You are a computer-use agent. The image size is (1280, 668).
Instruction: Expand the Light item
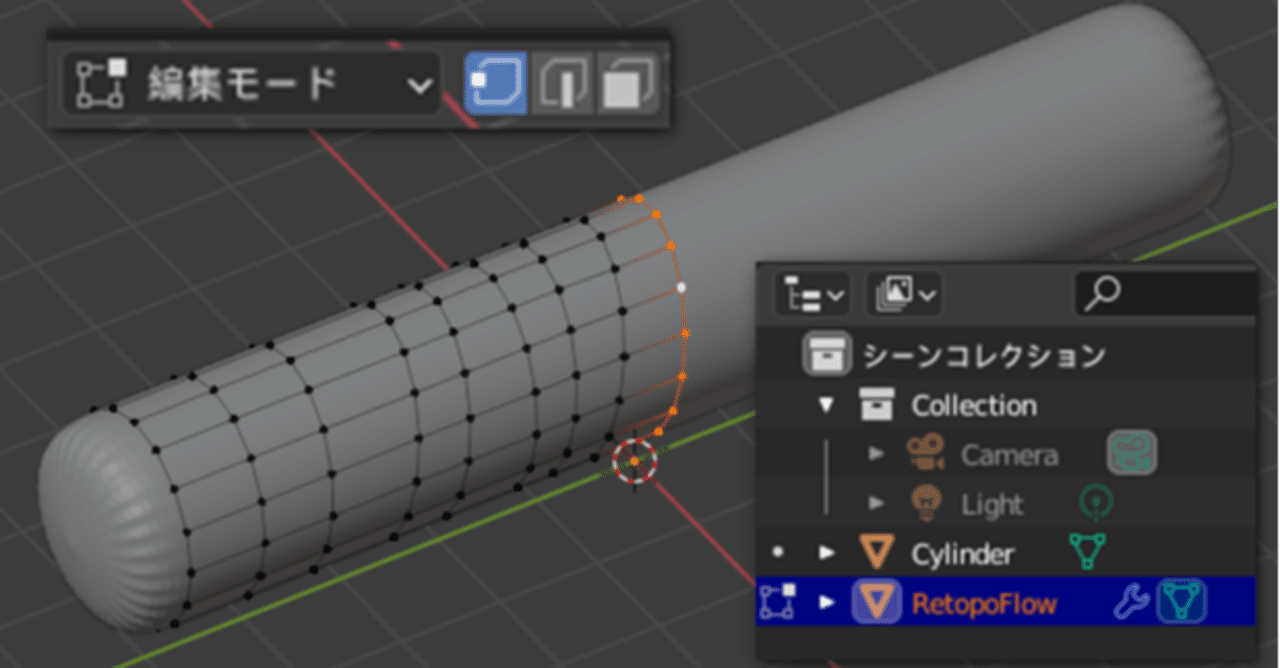click(877, 503)
